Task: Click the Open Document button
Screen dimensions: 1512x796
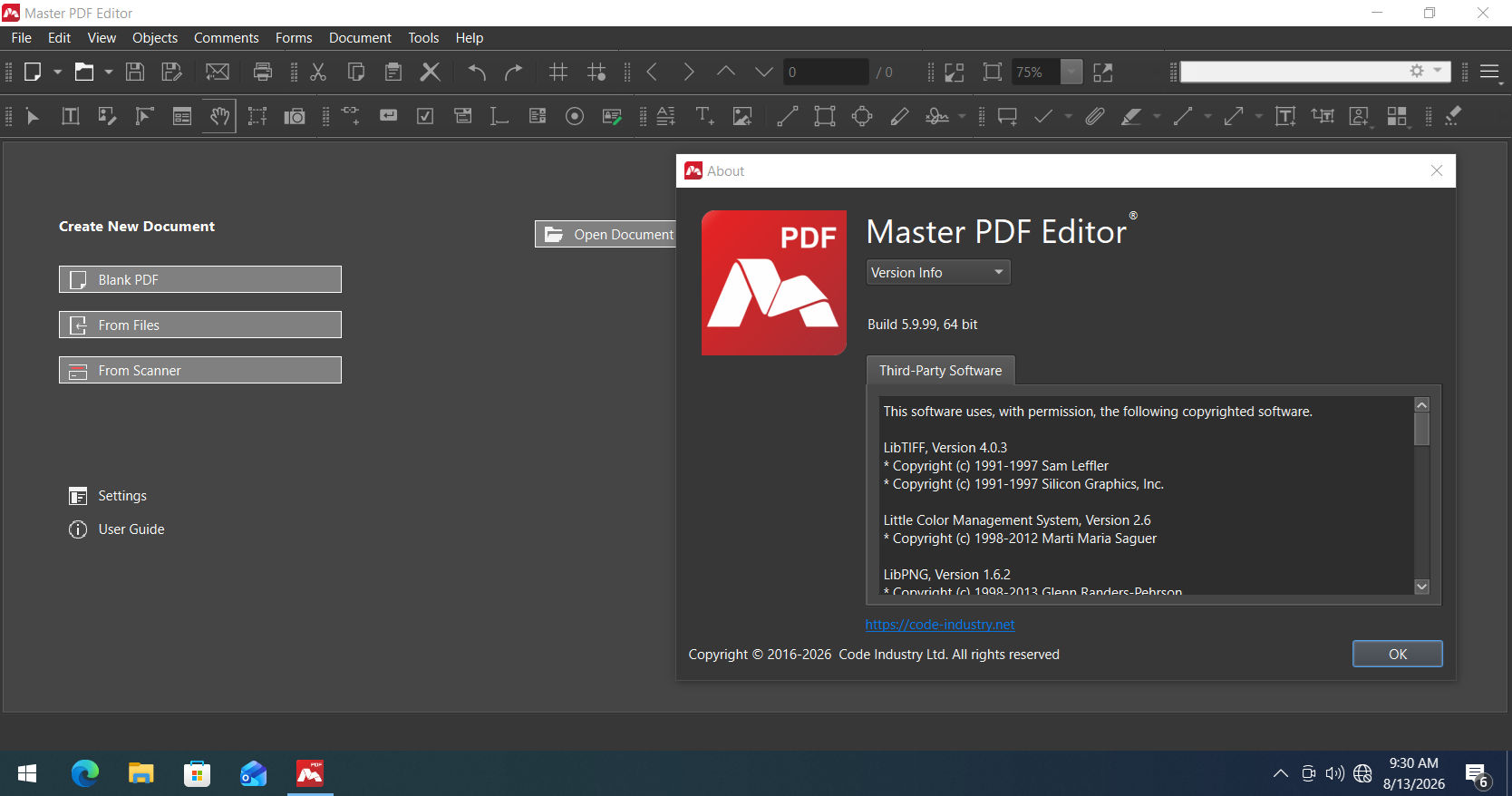Action: [606, 234]
